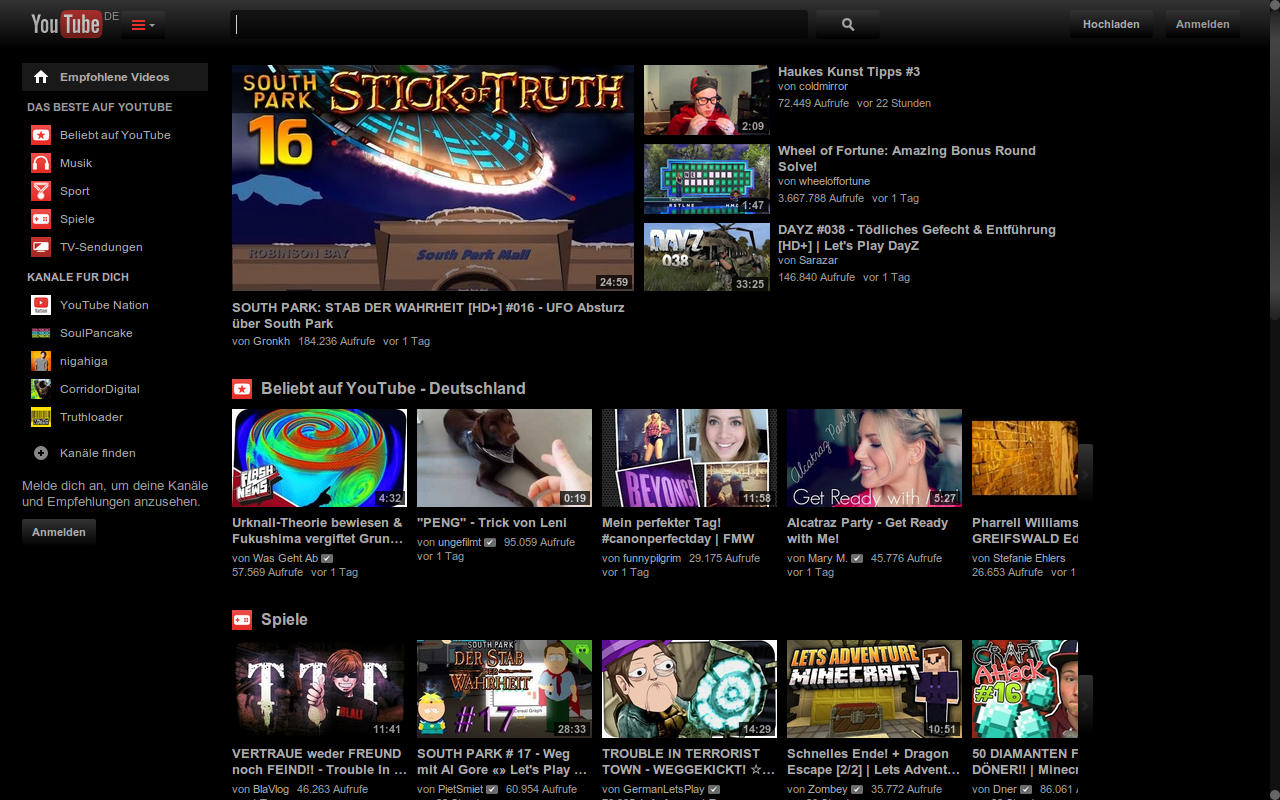Open SOUTH PARK: STAB DER WAHRHEIT title link
1280x800 pixels.
(x=428, y=315)
